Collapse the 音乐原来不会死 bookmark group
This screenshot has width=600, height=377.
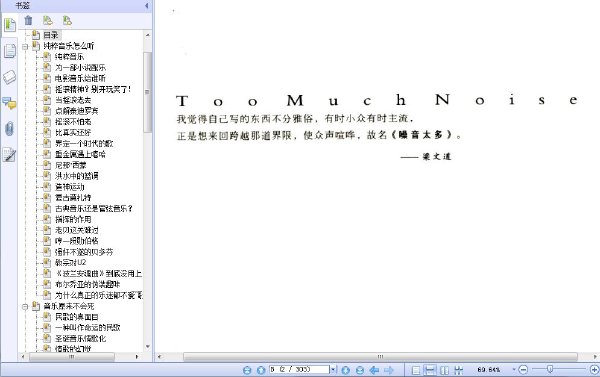(25, 307)
